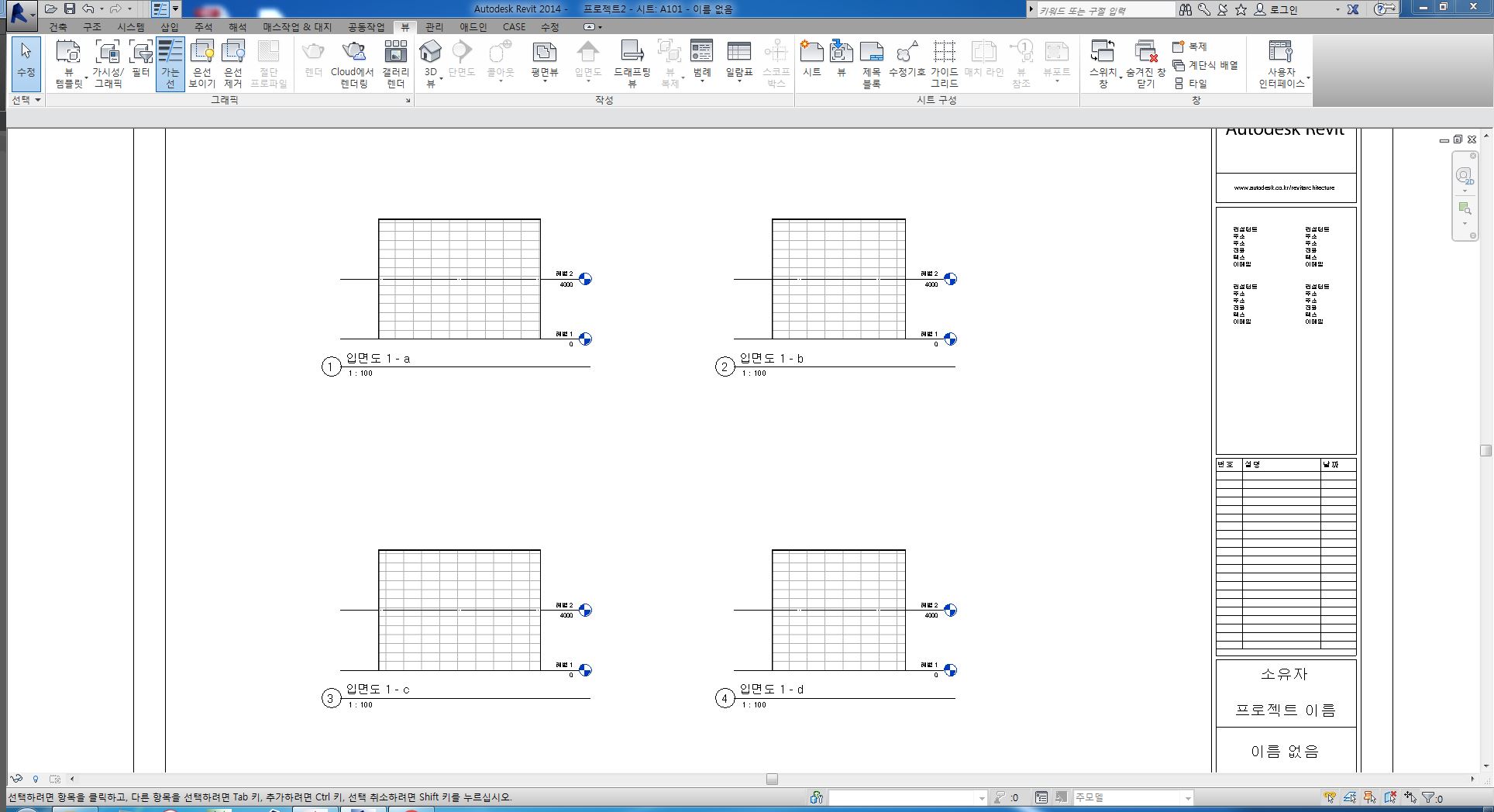Open the 사용자 인터페이스 panel

[x=1281, y=62]
